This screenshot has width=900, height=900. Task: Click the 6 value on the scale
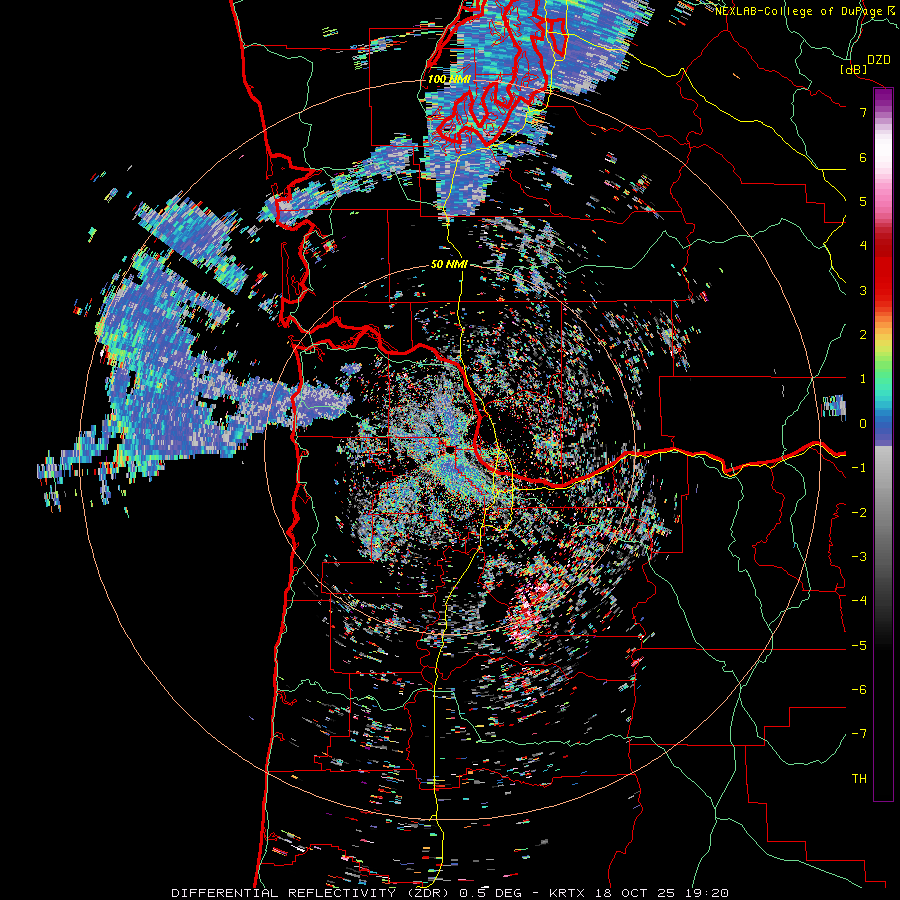click(863, 157)
